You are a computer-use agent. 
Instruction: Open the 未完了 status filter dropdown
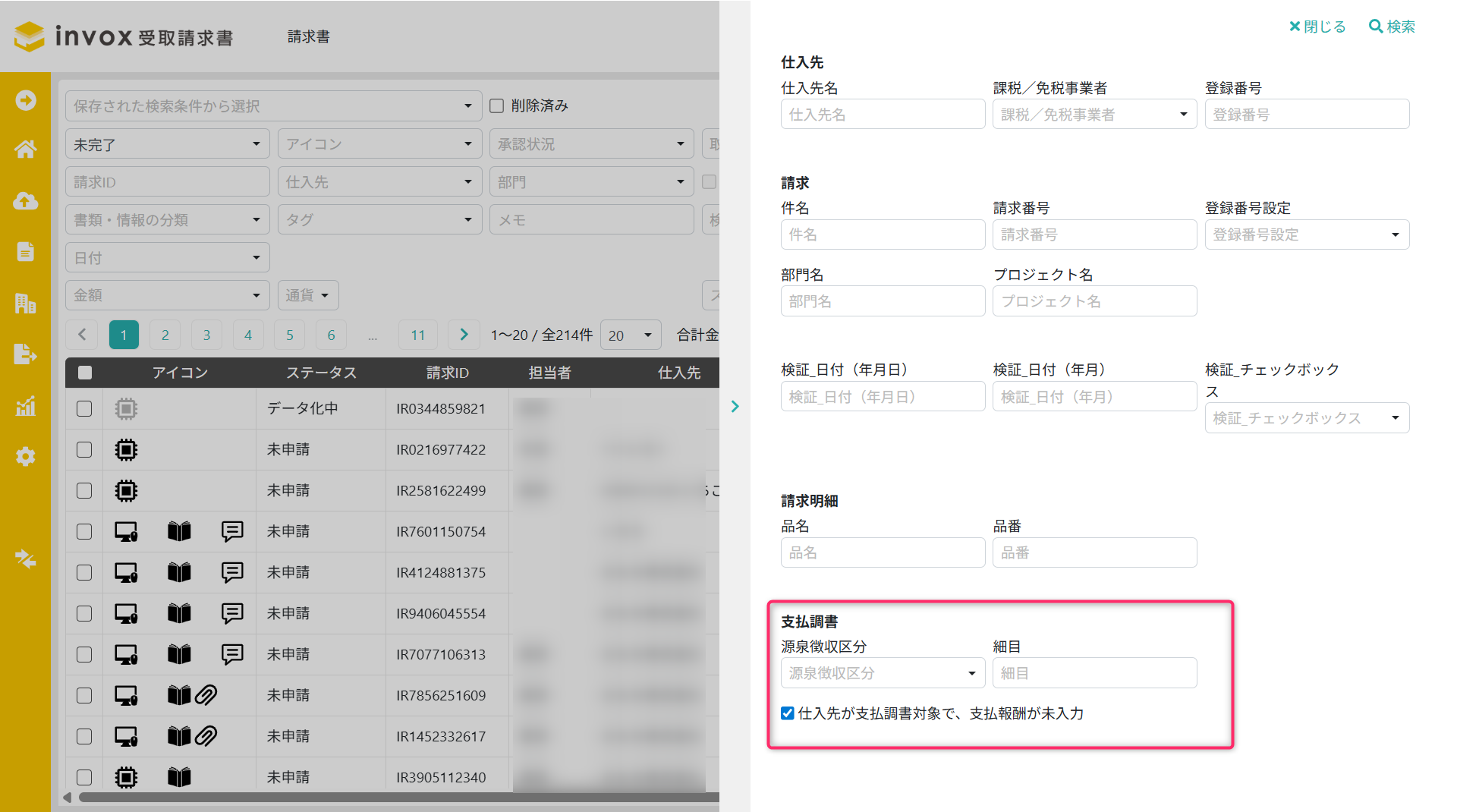[x=167, y=144]
